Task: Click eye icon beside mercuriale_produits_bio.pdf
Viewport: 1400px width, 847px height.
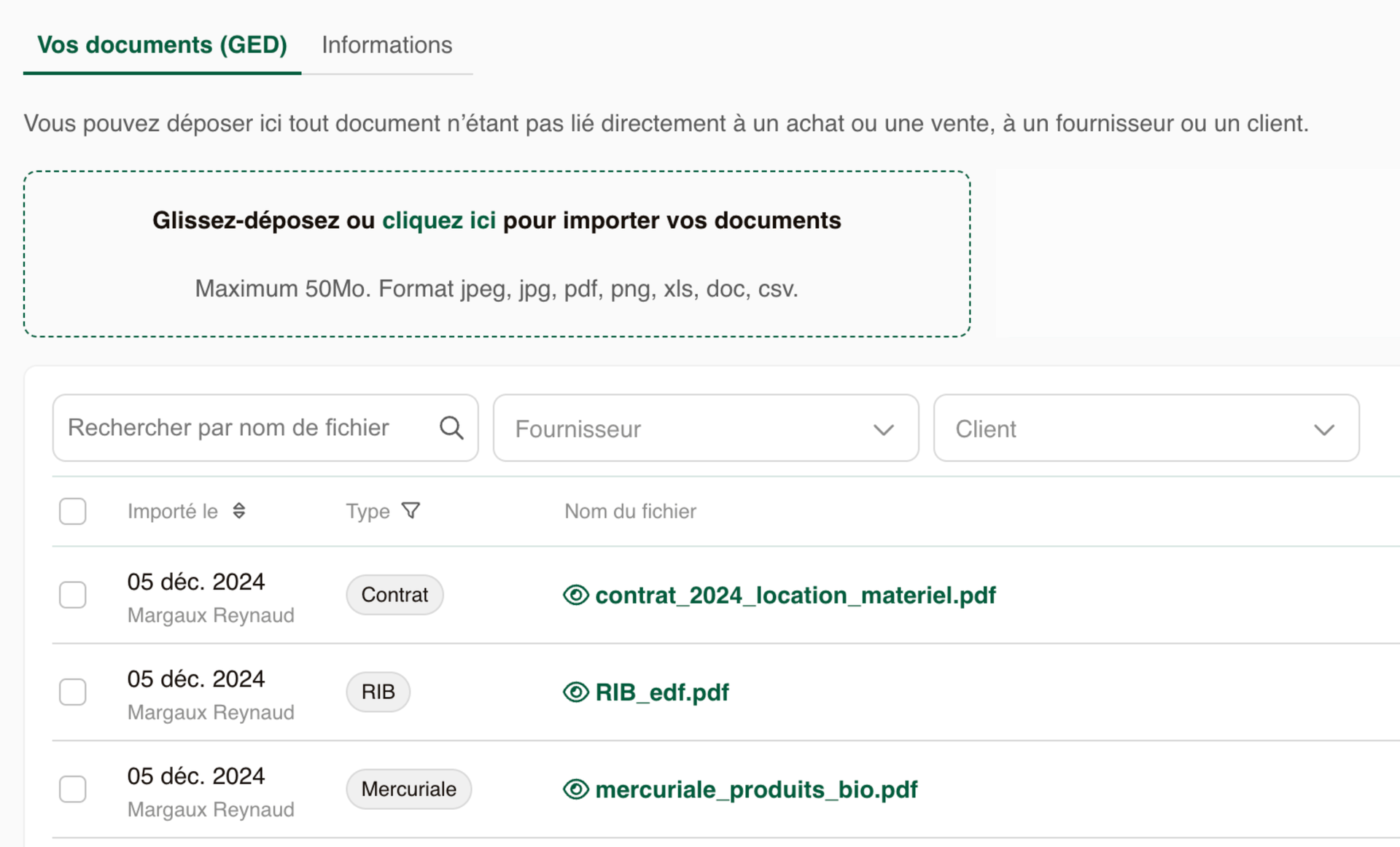Action: [x=575, y=789]
